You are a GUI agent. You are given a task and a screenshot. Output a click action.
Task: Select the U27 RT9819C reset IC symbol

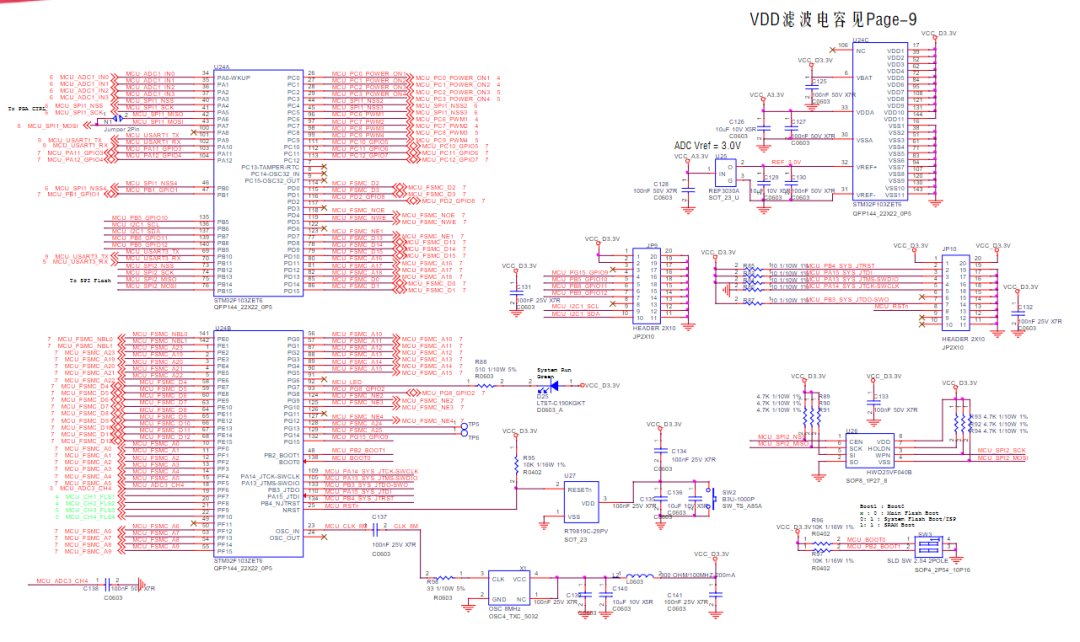[x=581, y=503]
